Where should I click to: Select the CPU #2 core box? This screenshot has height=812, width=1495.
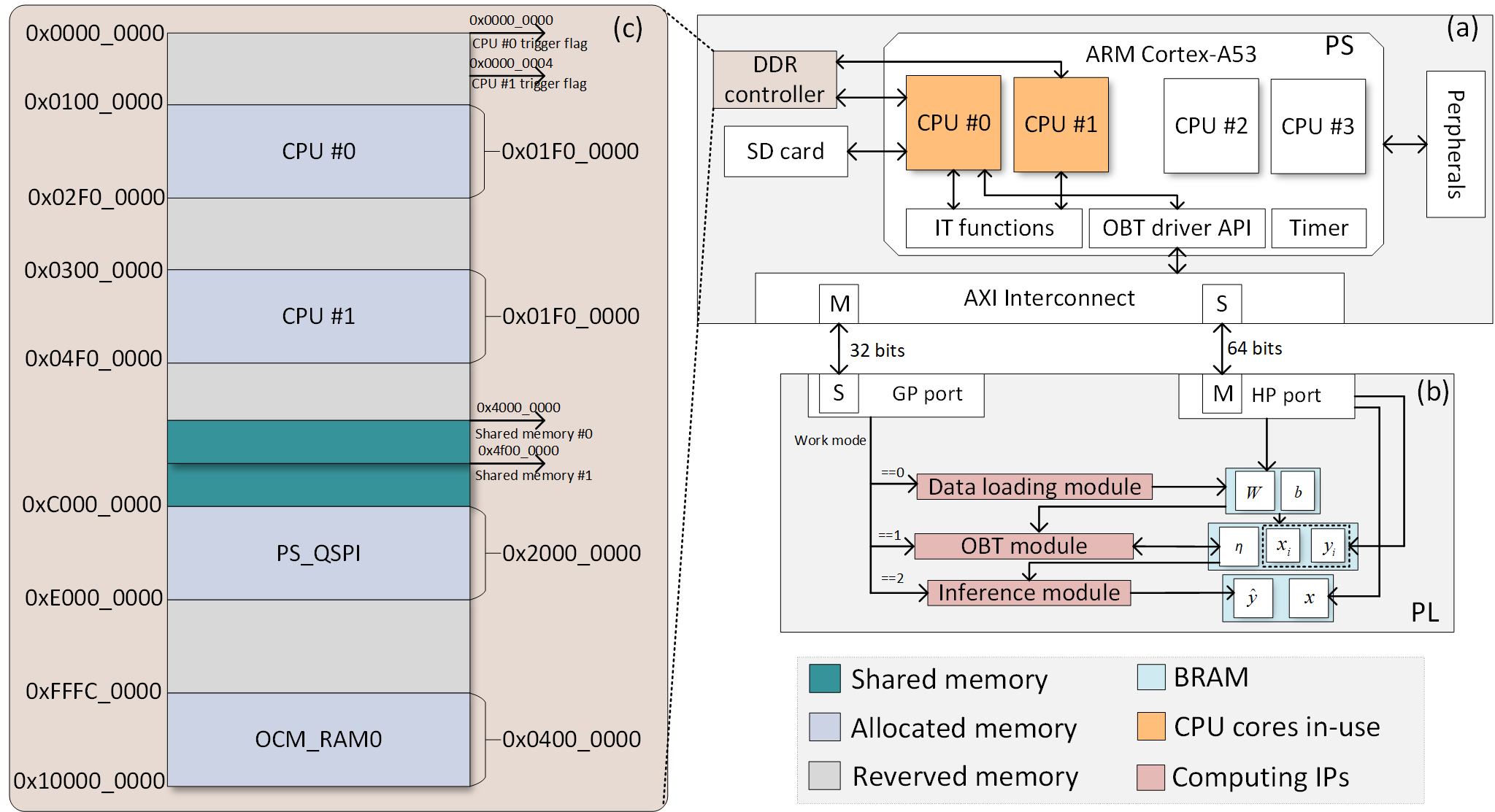coord(1210,125)
